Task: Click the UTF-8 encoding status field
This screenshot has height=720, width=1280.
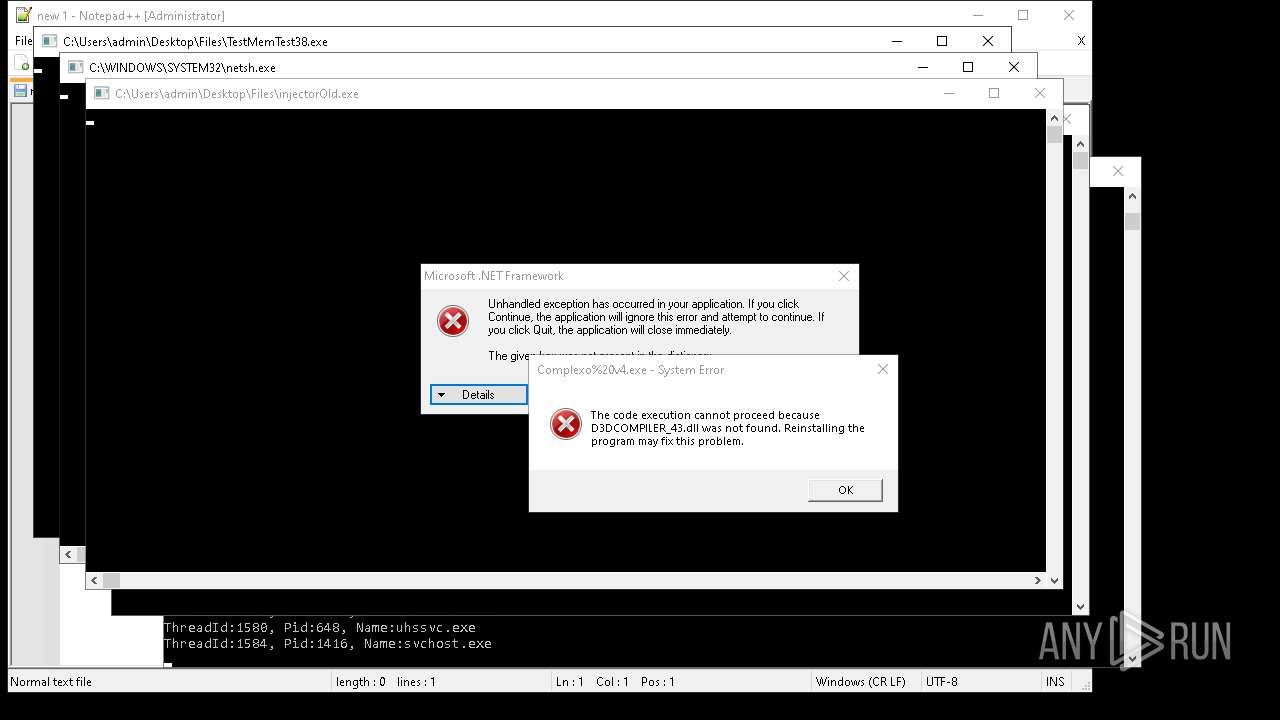Action: tap(941, 682)
